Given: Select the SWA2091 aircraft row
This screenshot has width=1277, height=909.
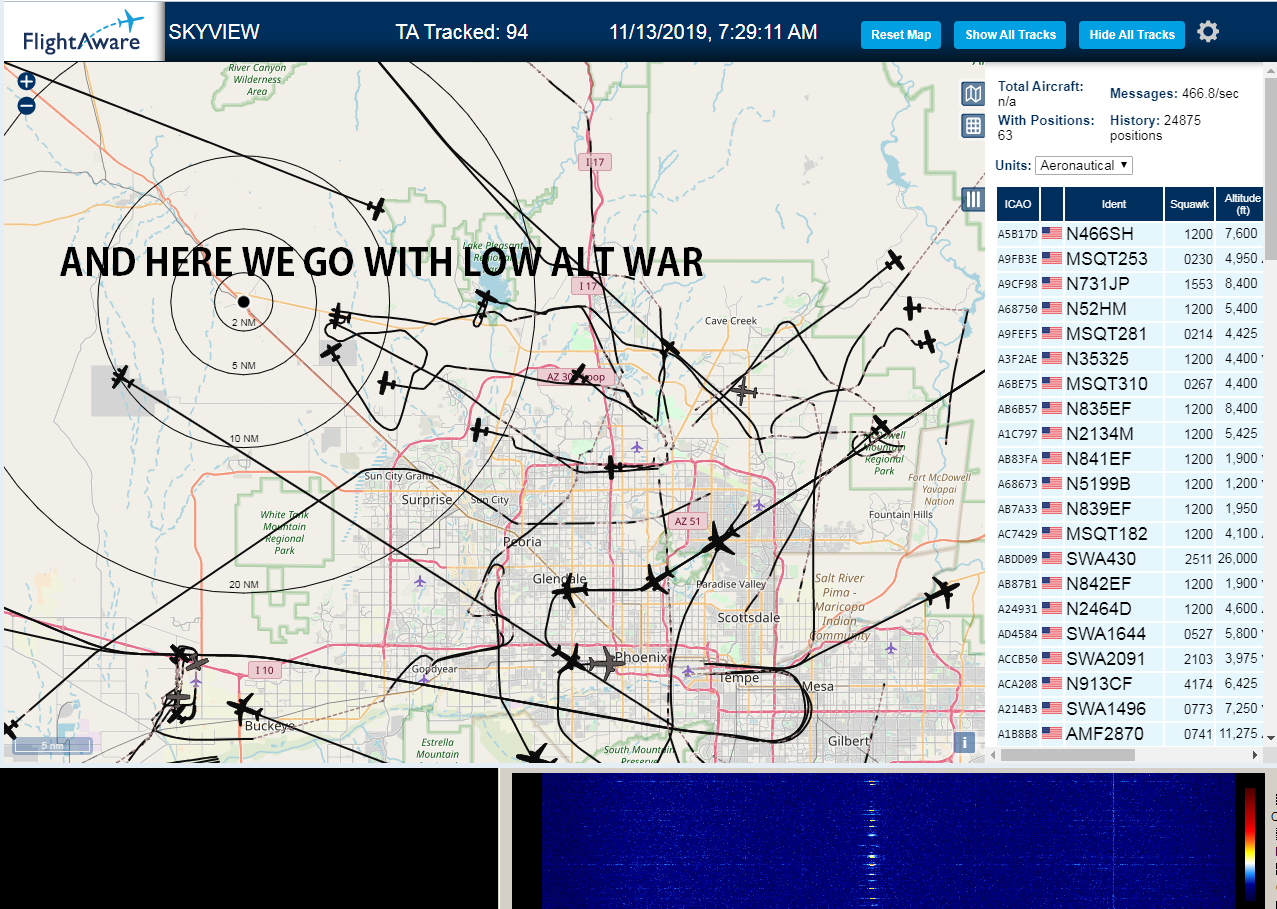Looking at the screenshot, I should [x=1131, y=658].
